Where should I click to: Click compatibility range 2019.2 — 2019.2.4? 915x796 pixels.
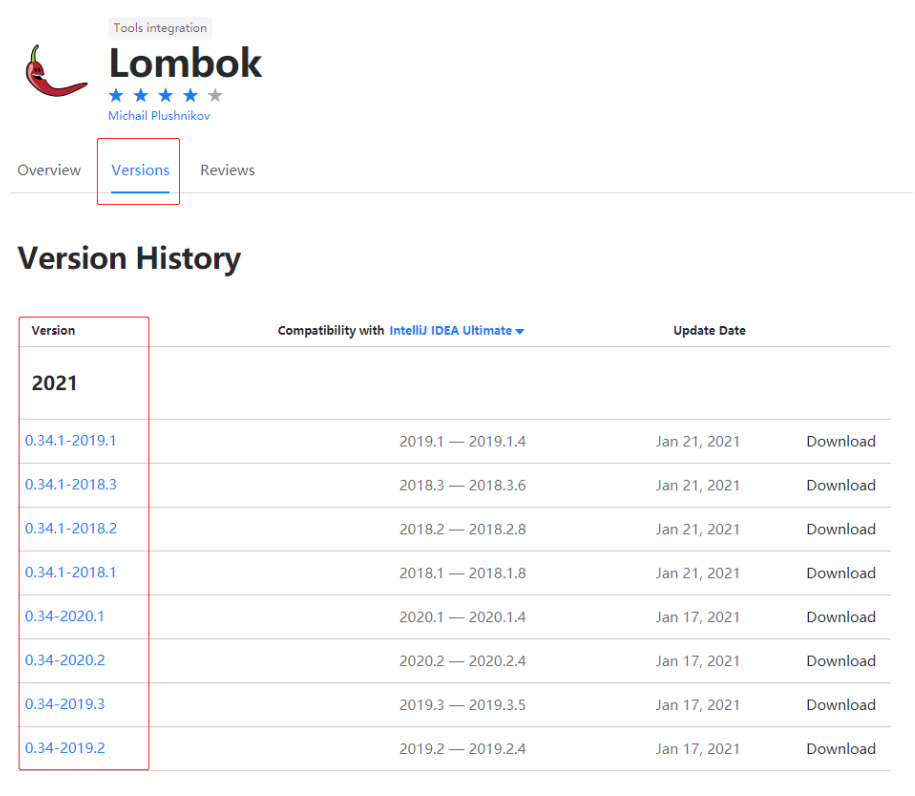coord(462,749)
